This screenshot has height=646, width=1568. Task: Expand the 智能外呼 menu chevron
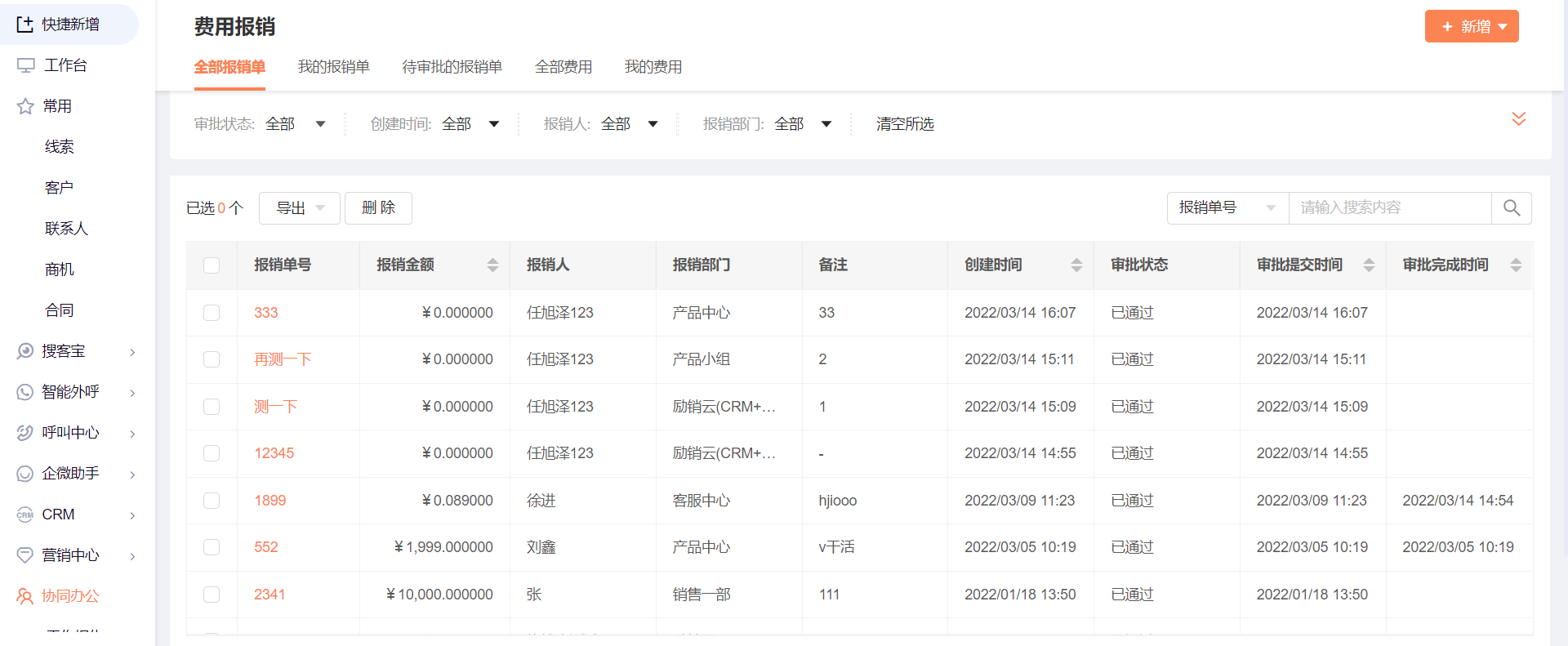[x=132, y=393]
